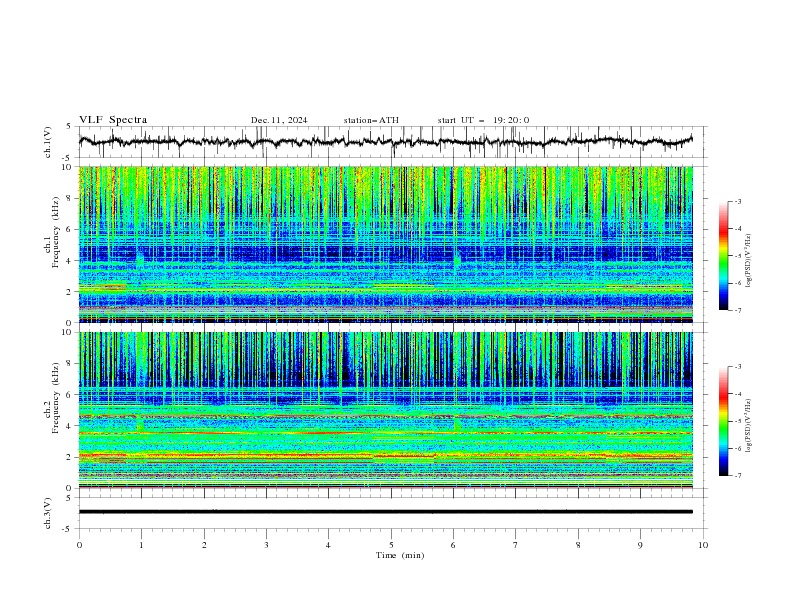This screenshot has height=612, width=792.
Task: Click time axis tick label "1"
Action: point(141,545)
